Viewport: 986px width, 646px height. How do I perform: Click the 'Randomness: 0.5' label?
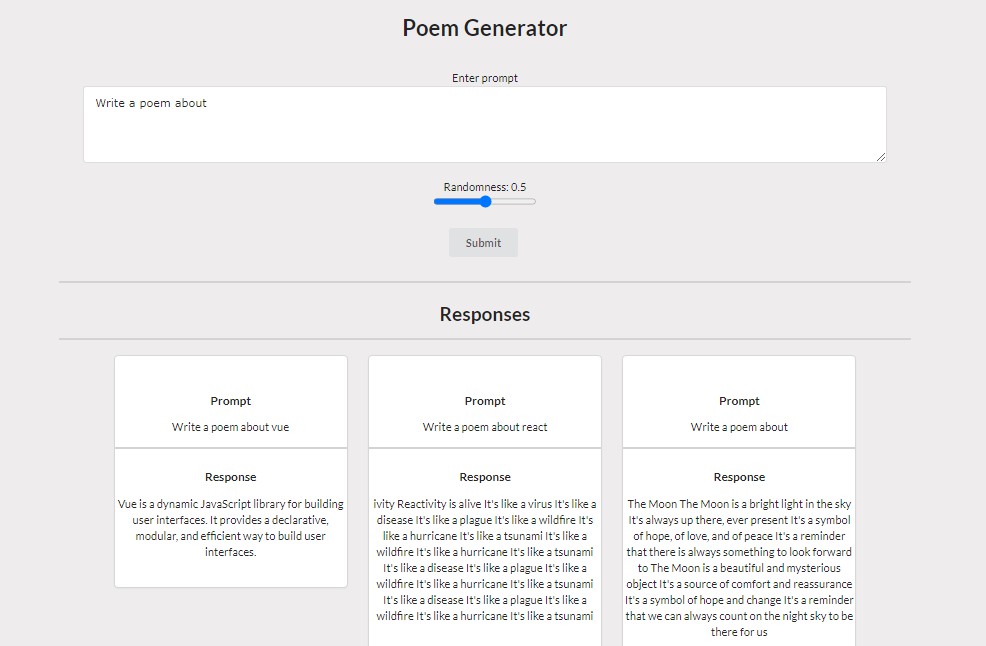tap(484, 186)
